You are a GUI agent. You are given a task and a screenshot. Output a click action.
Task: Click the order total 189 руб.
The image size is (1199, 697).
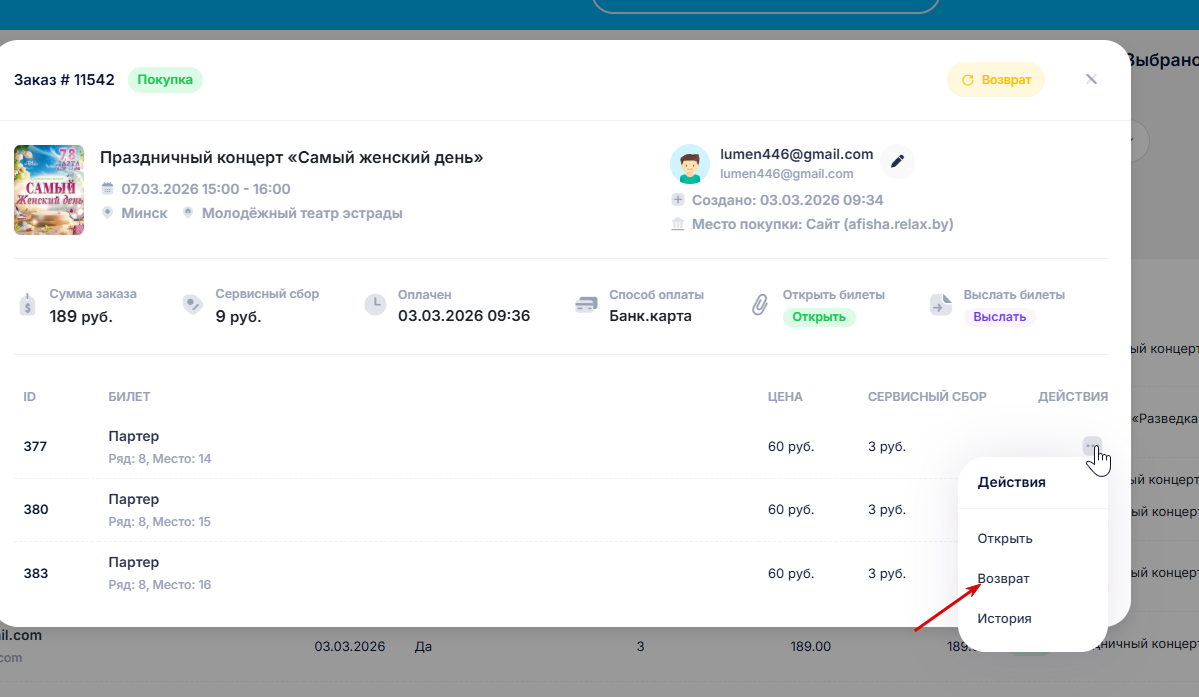pyautogui.click(x=81, y=316)
